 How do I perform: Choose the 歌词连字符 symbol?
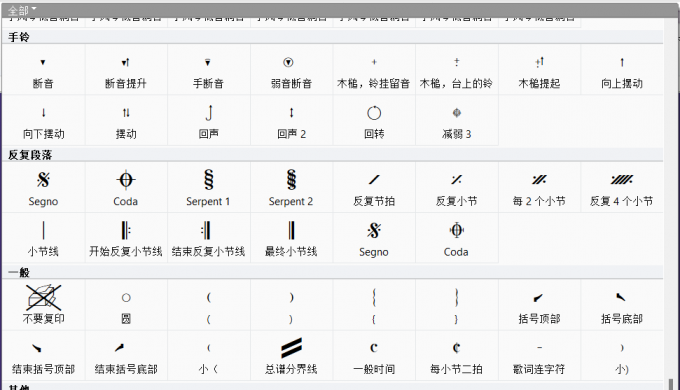tap(539, 356)
